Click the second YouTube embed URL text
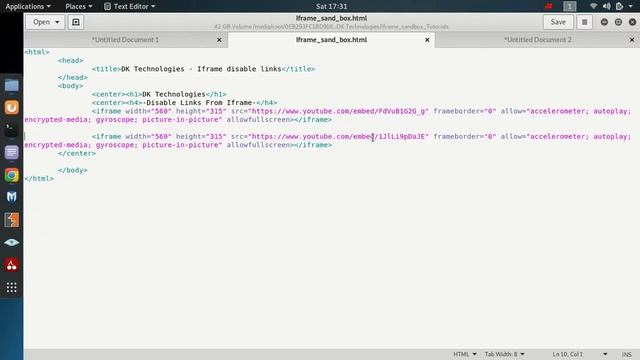The height and width of the screenshot is (360, 640). coord(338,136)
